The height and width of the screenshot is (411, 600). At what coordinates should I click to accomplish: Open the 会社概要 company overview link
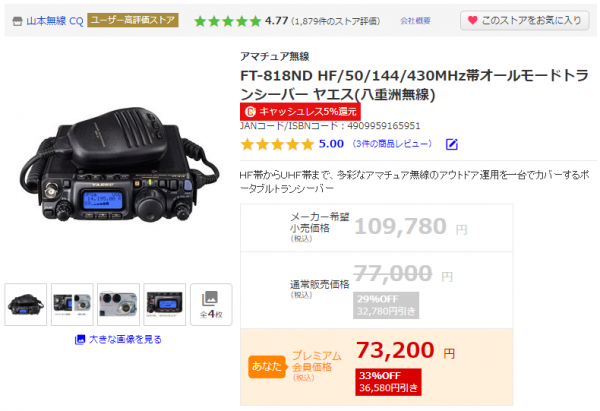click(416, 21)
